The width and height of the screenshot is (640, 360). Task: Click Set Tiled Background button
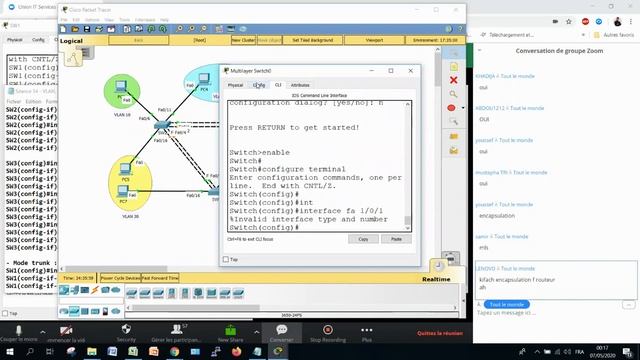(x=313, y=40)
